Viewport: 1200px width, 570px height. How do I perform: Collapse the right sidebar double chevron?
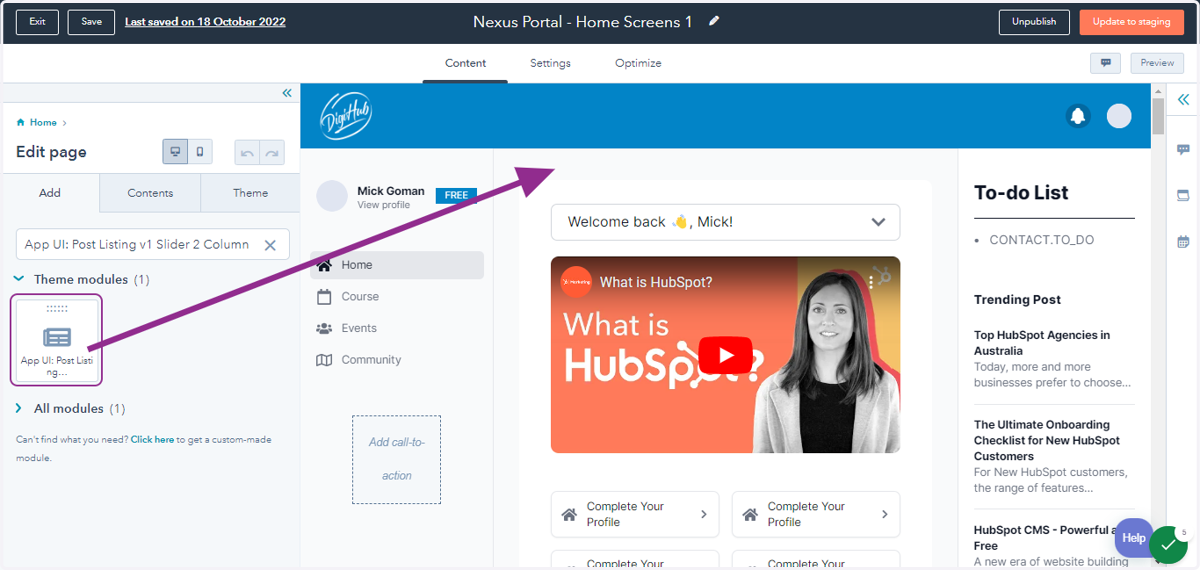click(1183, 100)
